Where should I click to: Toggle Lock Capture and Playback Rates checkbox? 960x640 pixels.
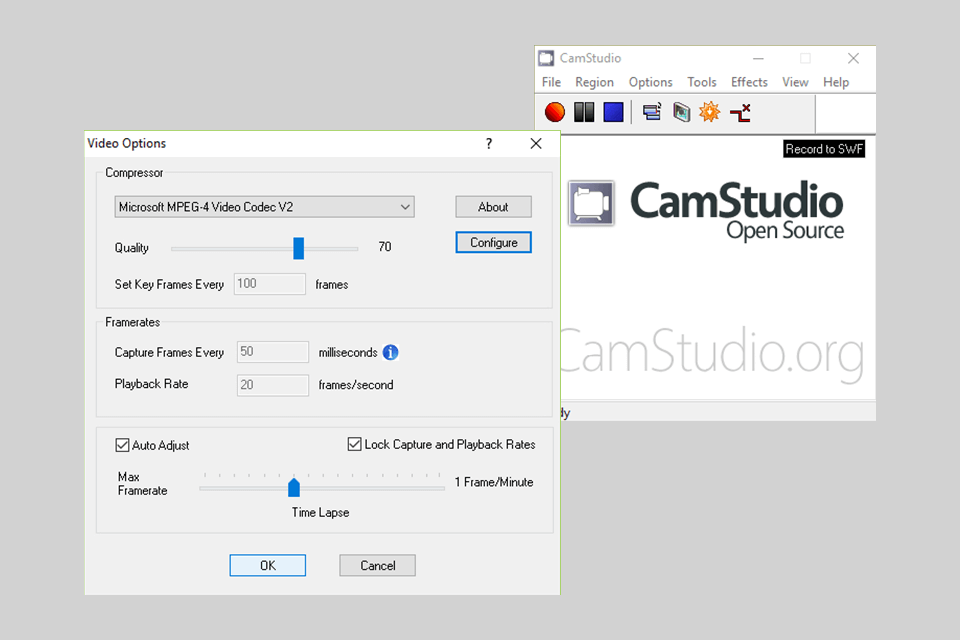pyautogui.click(x=354, y=444)
